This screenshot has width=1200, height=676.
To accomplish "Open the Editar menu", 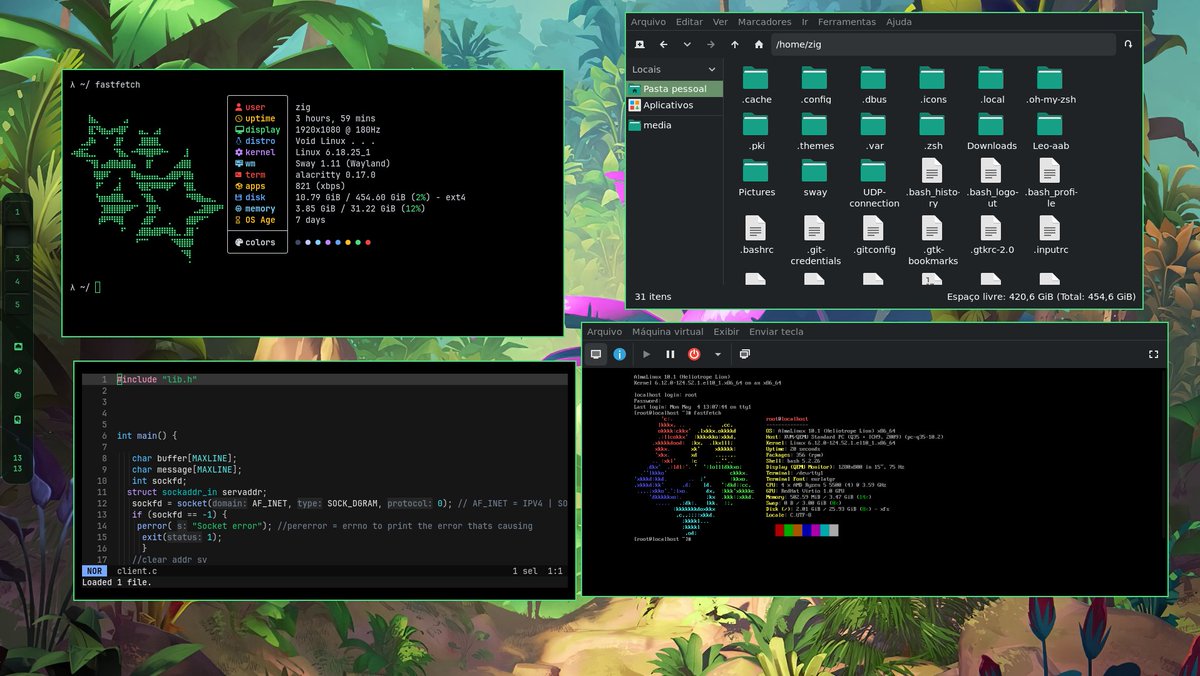I will coord(689,22).
